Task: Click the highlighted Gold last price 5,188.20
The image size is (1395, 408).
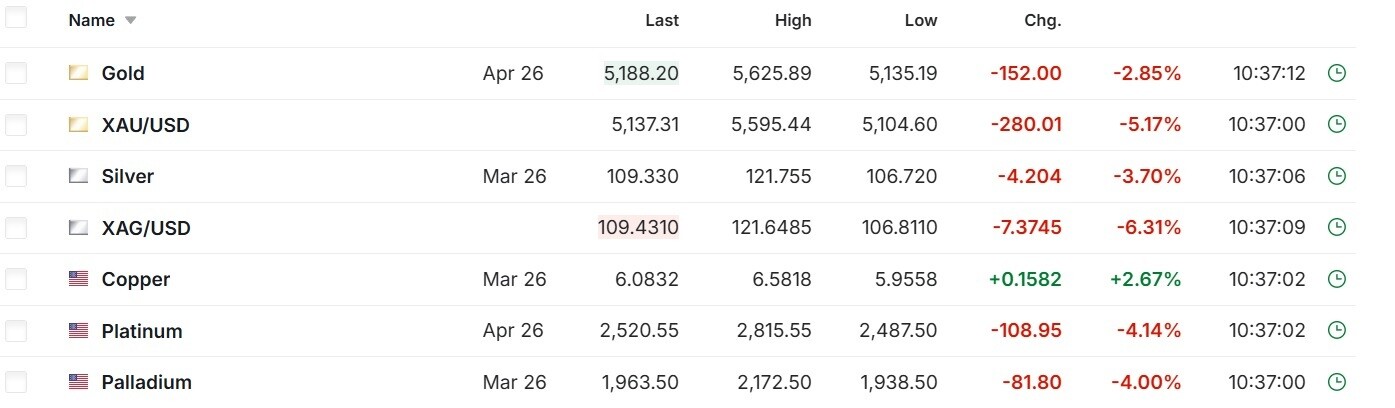Action: tap(641, 73)
